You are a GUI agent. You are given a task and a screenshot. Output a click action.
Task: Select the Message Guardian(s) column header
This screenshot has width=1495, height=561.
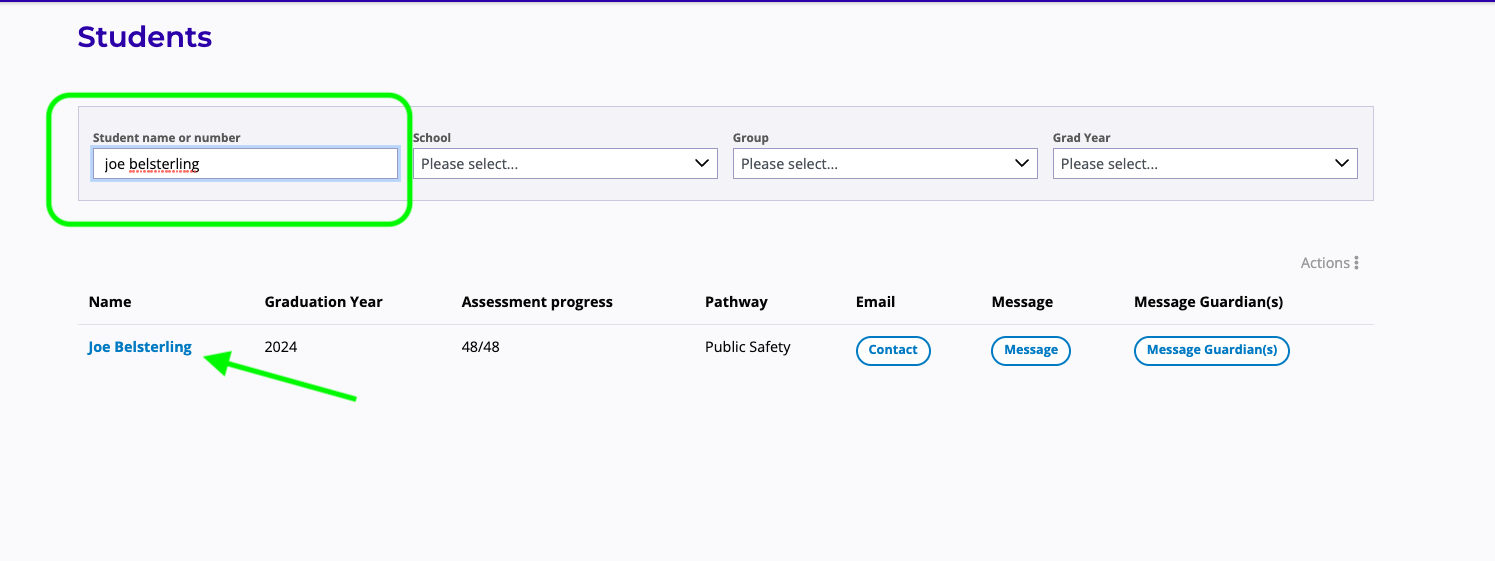click(1208, 302)
